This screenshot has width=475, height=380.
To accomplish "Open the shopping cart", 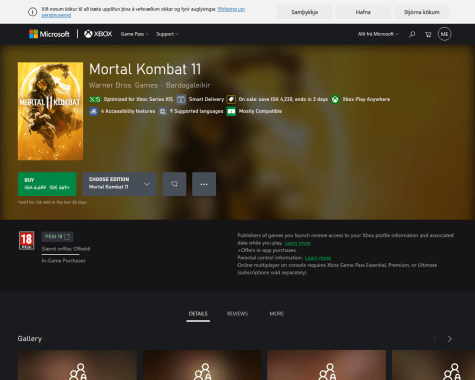I will 428,34.
